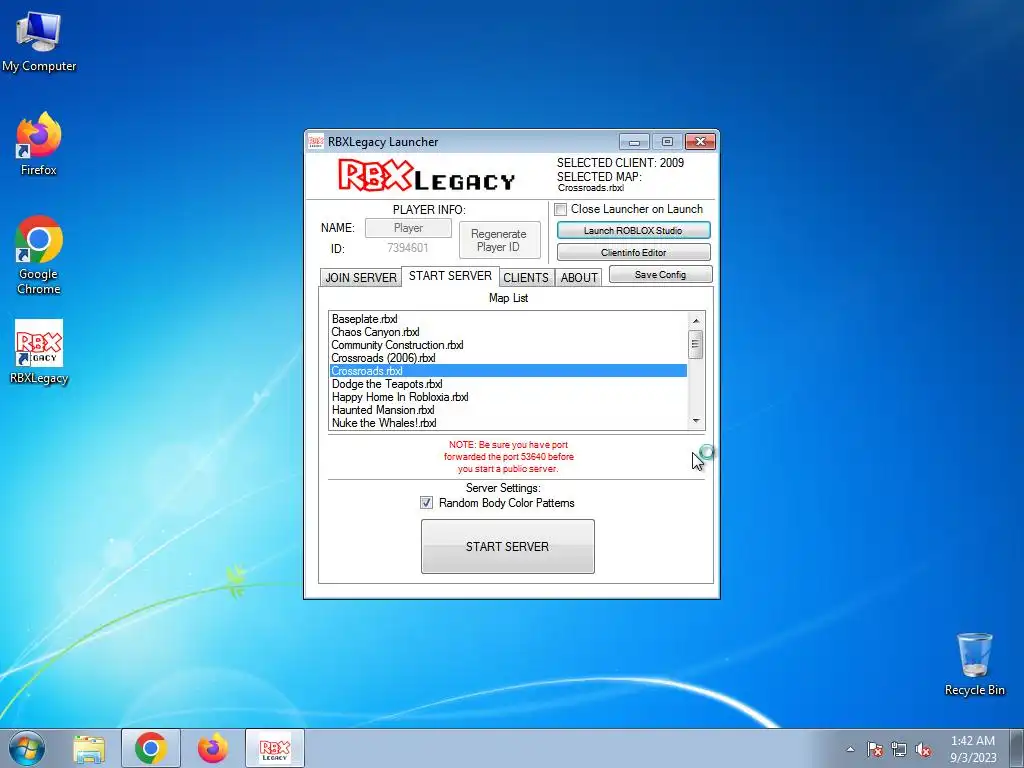Click the RBXLegacy Launcher title bar icon

(x=316, y=142)
